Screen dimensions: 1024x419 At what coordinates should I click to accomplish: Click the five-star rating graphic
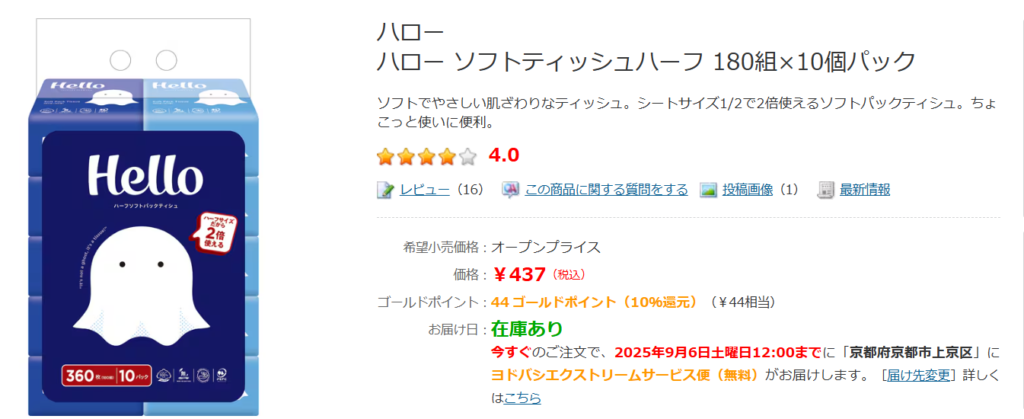pos(426,156)
